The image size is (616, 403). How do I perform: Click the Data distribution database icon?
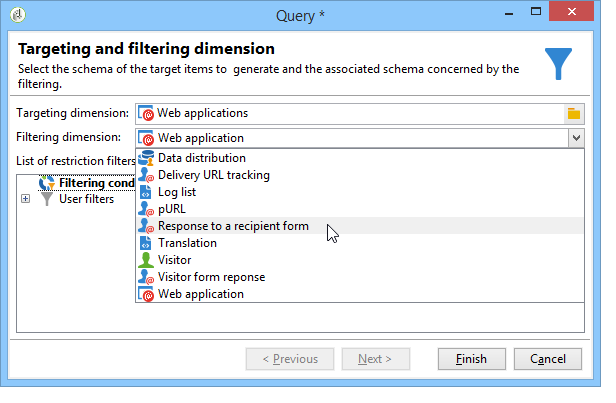coord(146,158)
